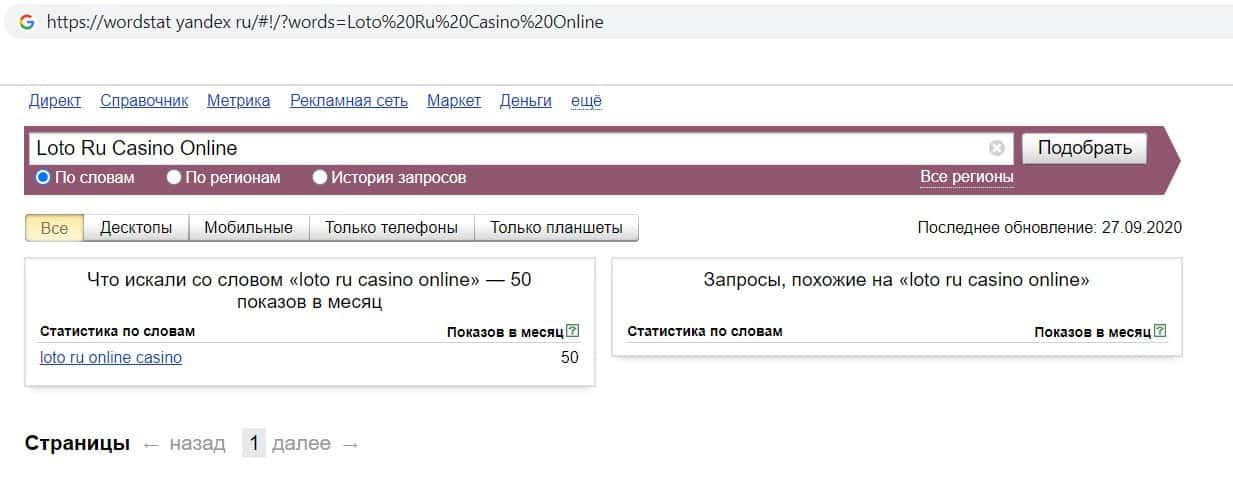Go to the next page via "далее"

pyautogui.click(x=301, y=444)
